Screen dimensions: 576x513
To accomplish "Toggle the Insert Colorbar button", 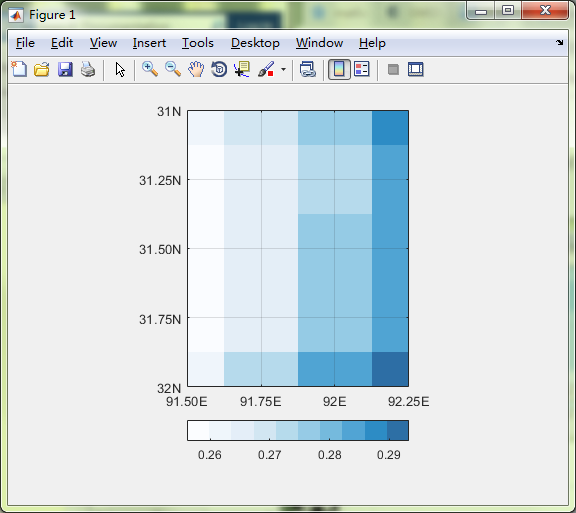I will [339, 69].
